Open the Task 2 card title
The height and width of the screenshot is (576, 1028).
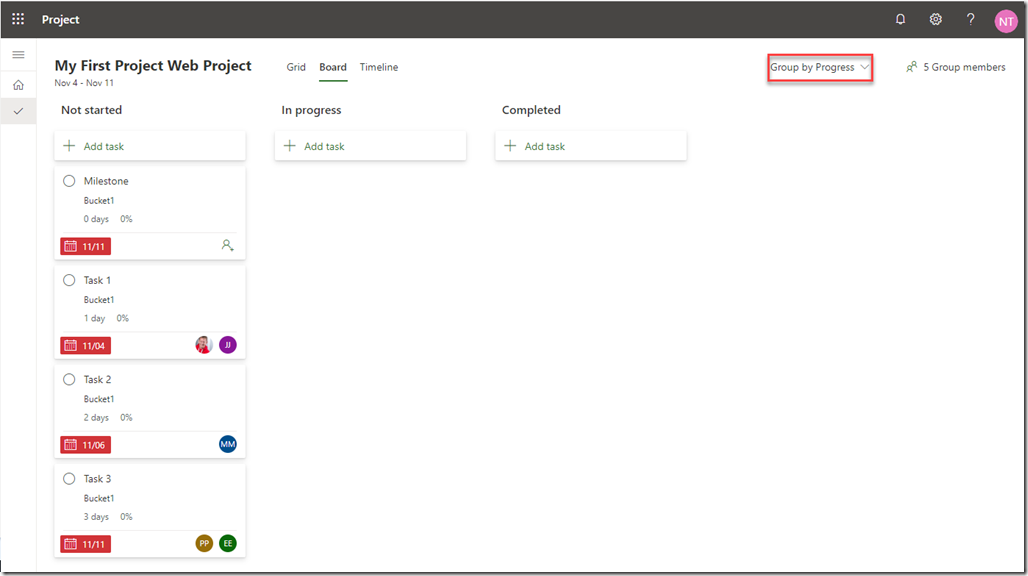click(x=97, y=379)
